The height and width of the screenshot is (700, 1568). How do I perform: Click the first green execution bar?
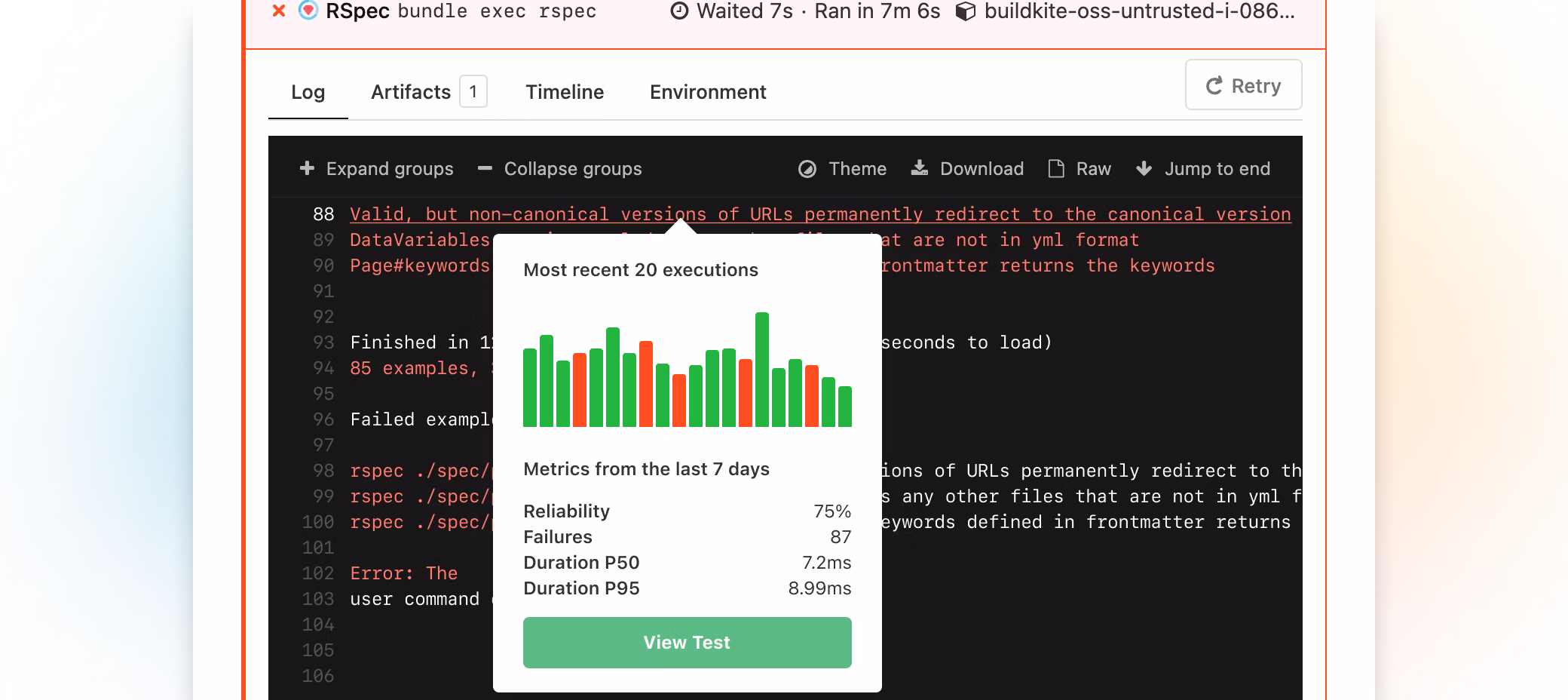530,388
